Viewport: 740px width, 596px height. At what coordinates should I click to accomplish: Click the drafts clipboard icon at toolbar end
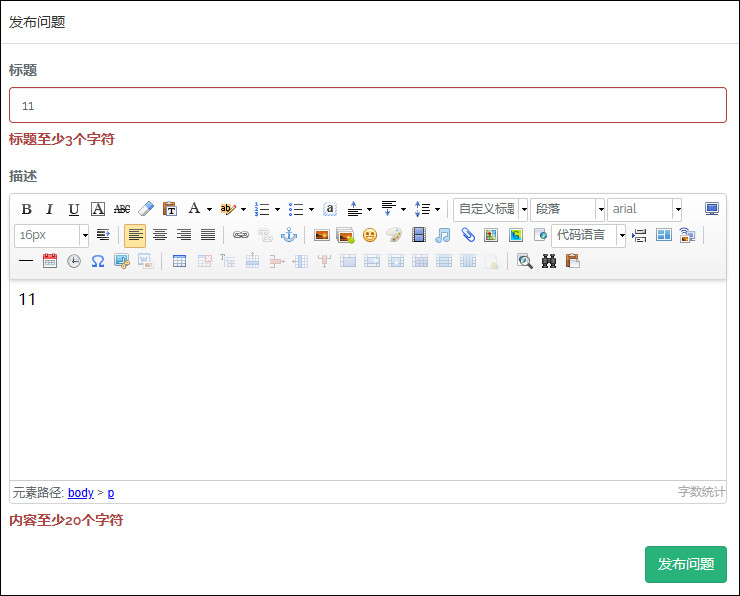coord(573,261)
